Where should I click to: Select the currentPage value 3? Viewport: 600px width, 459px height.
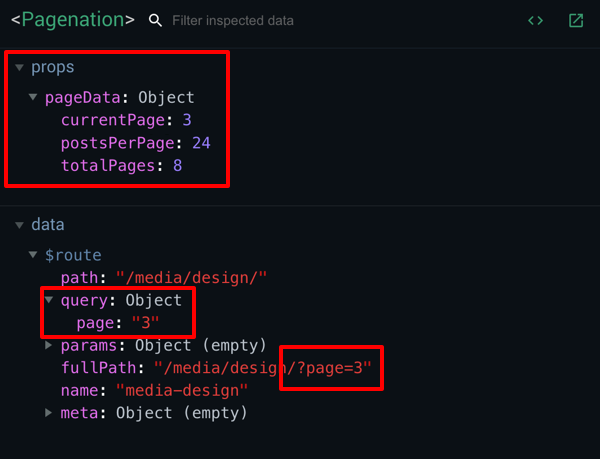pyautogui.click(x=187, y=120)
